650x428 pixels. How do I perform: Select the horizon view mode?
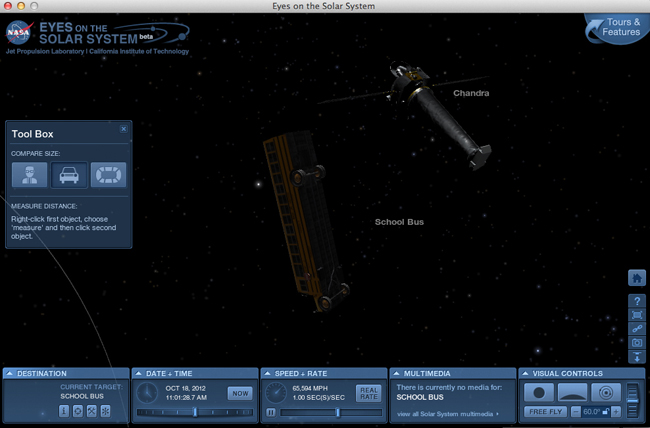(572, 392)
